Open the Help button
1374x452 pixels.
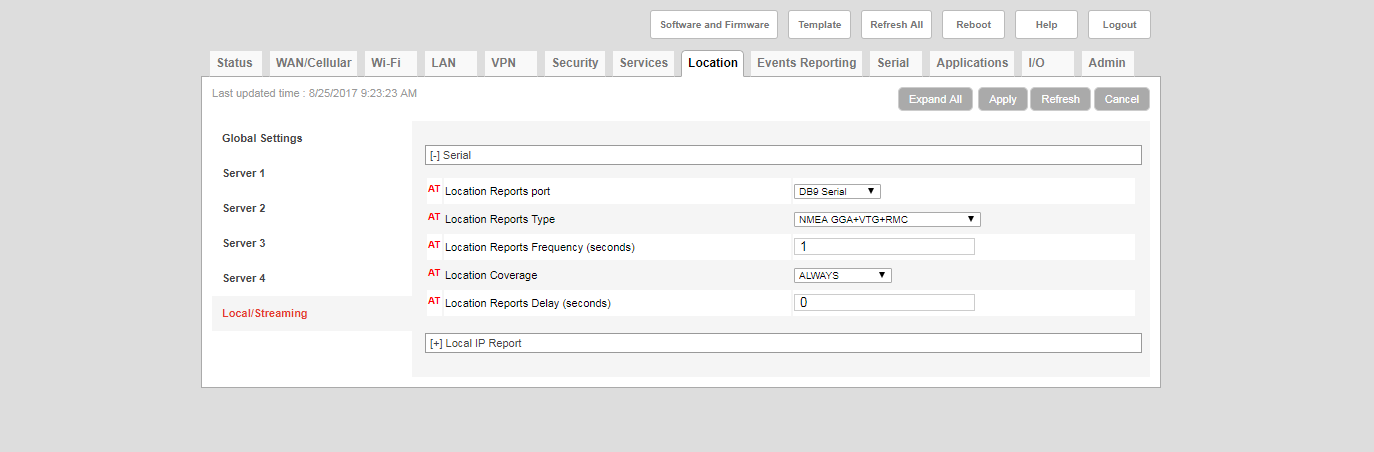tap(1046, 25)
